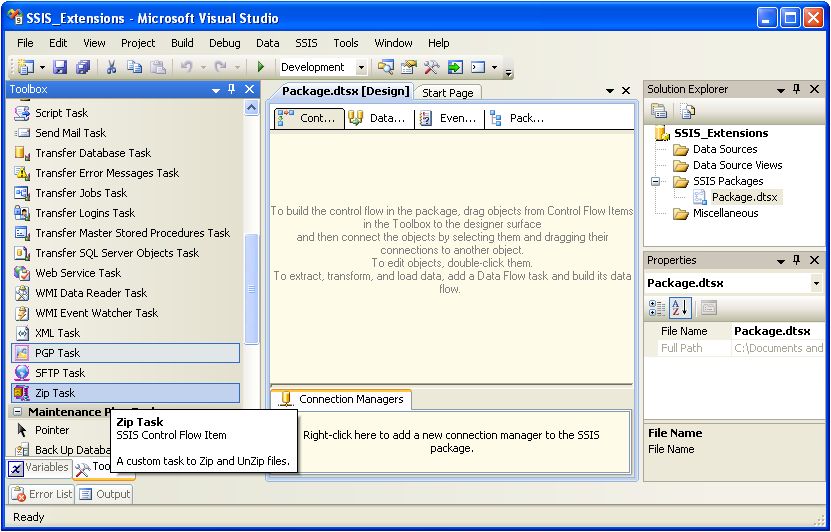The height and width of the screenshot is (532, 831).
Task: Open the Debug menu
Action: [225, 43]
